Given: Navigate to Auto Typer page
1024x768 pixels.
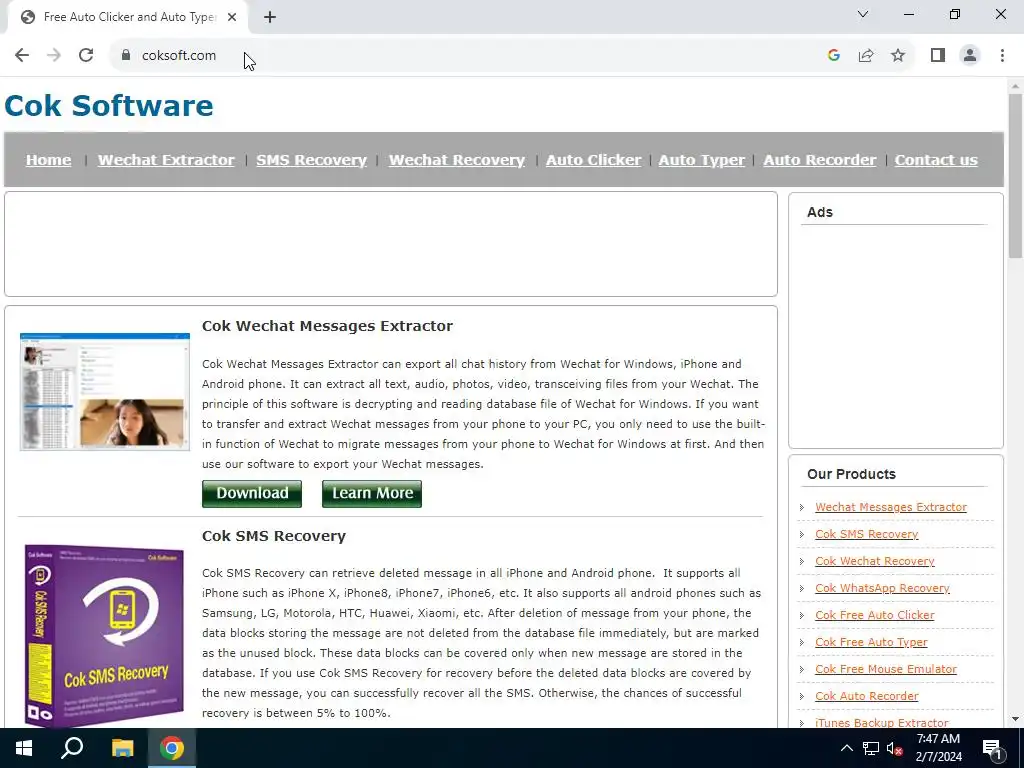Looking at the screenshot, I should (x=701, y=160).
